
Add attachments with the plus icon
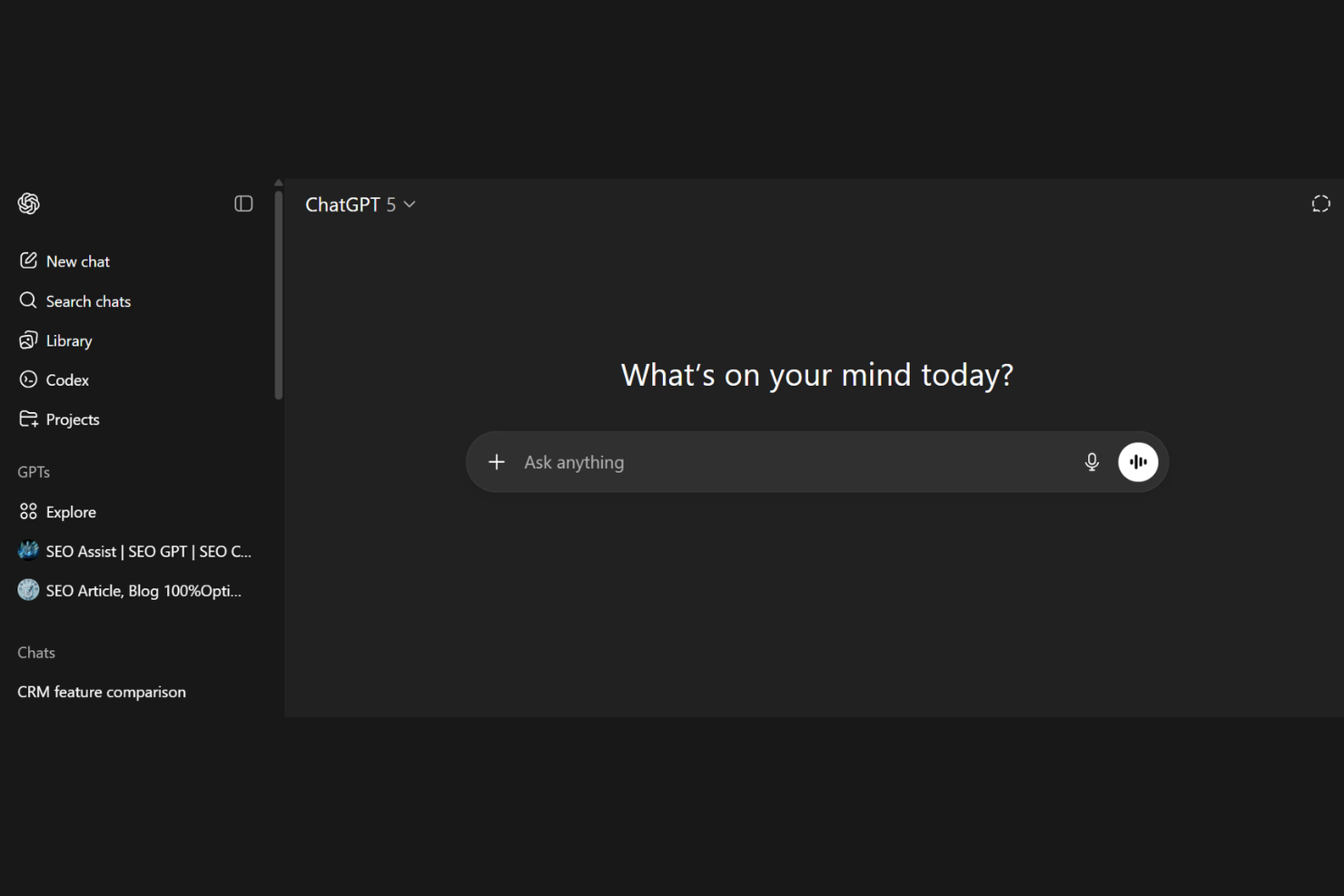pos(496,462)
